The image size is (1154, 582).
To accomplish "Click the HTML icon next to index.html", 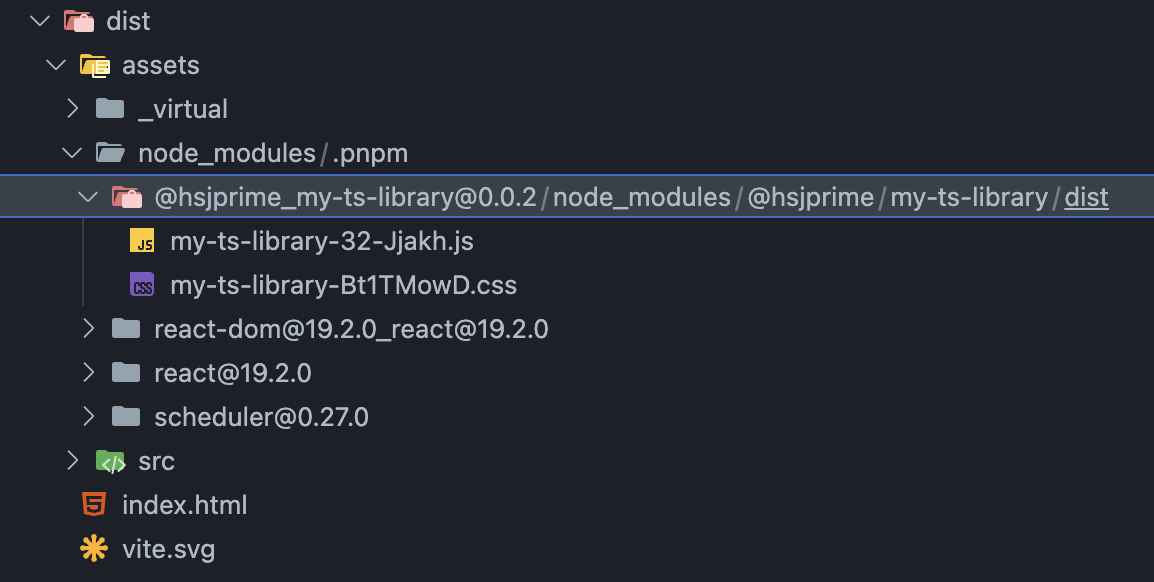I will [x=93, y=504].
